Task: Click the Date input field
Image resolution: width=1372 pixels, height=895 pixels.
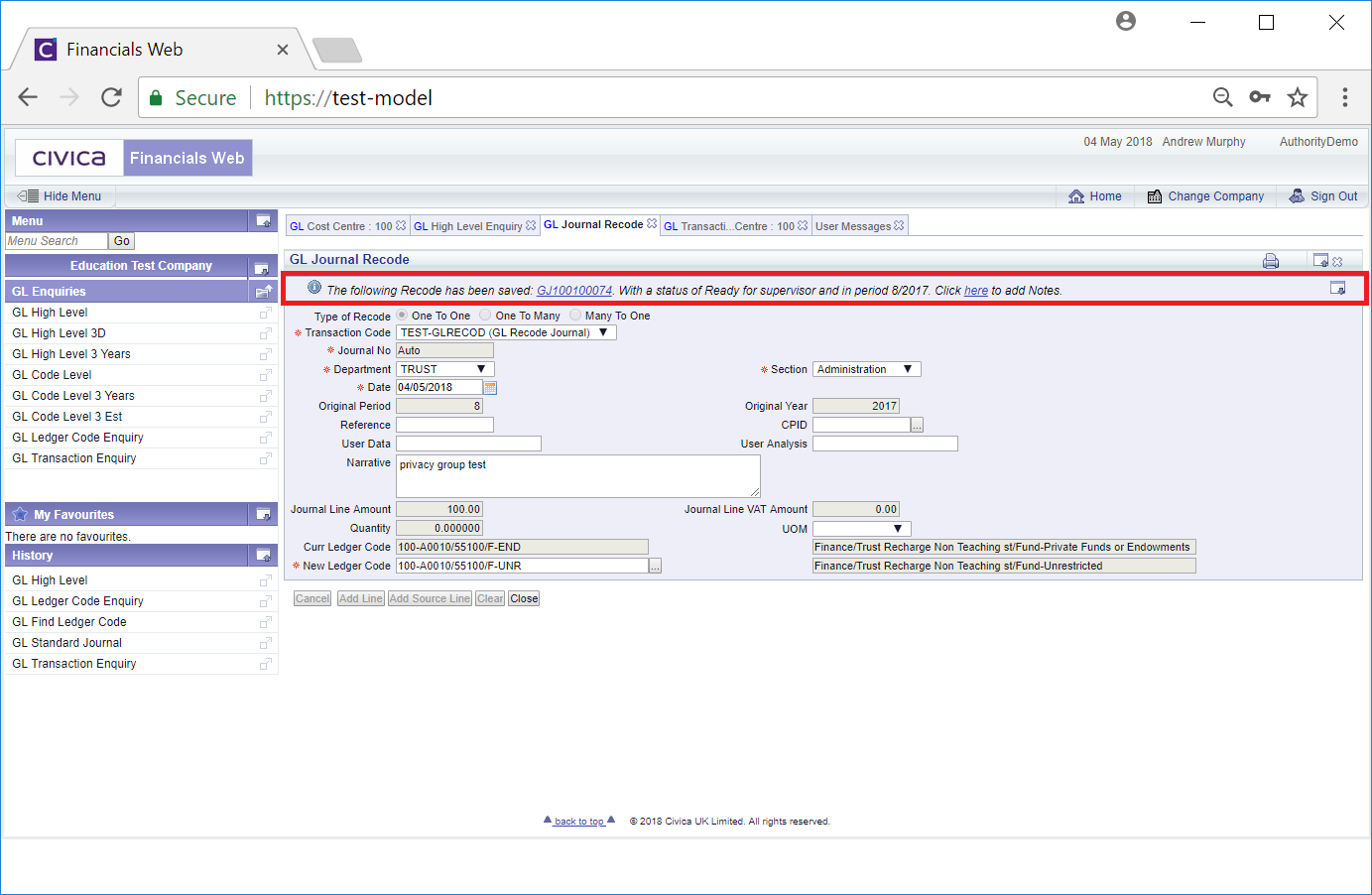Action: [439, 387]
